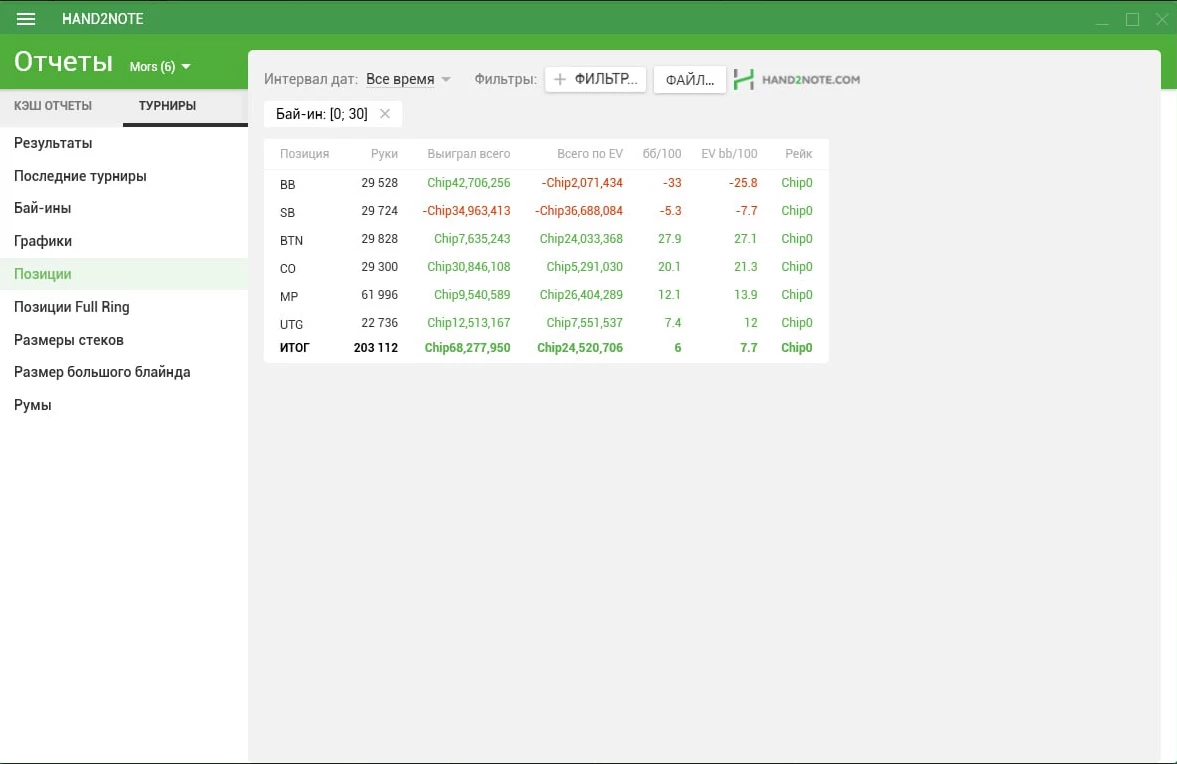The height and width of the screenshot is (764, 1177).
Task: Sort by the бб/100 column header
Action: [662, 153]
